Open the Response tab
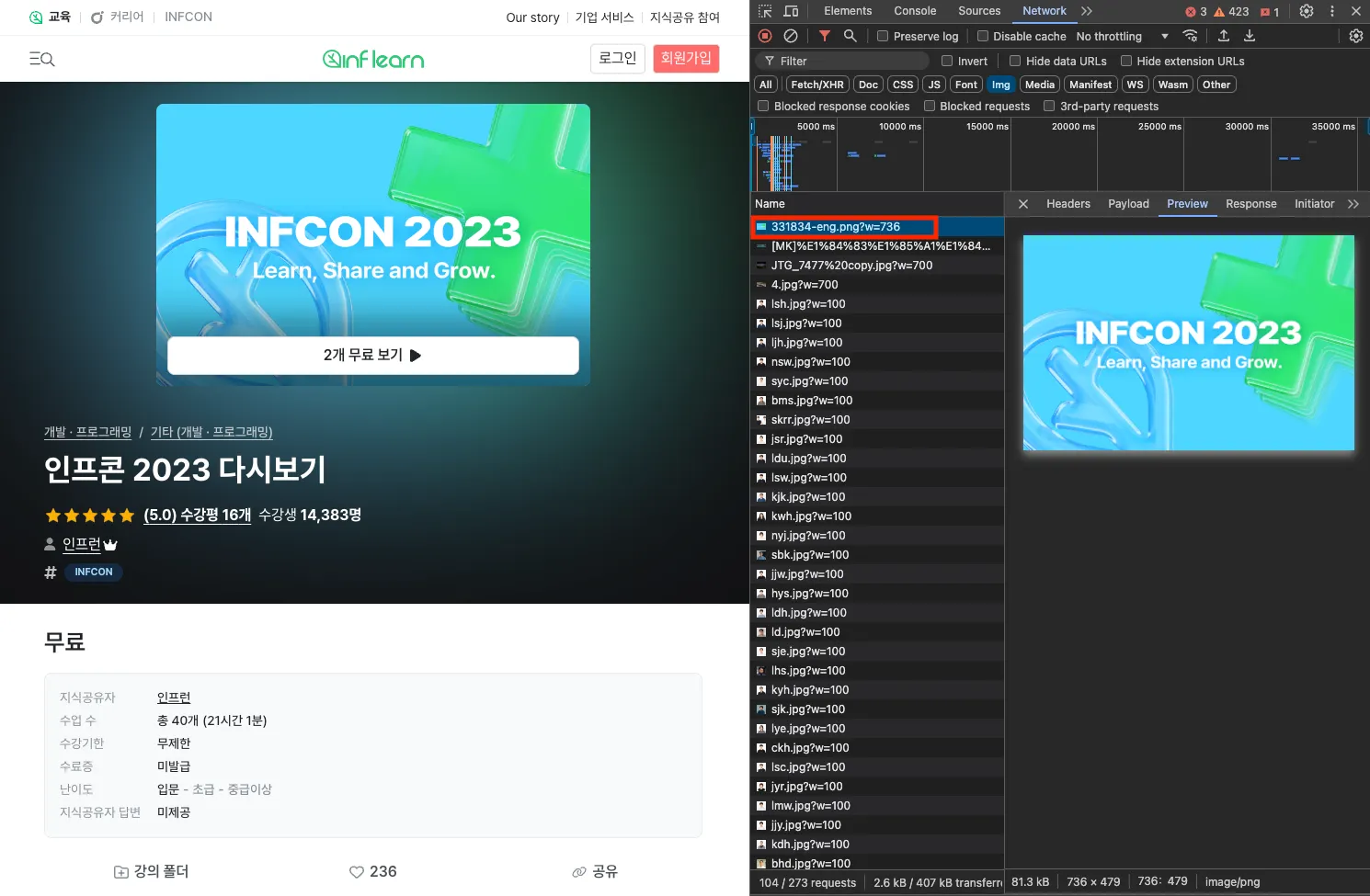This screenshot has height=896, width=1370. 1251,204
